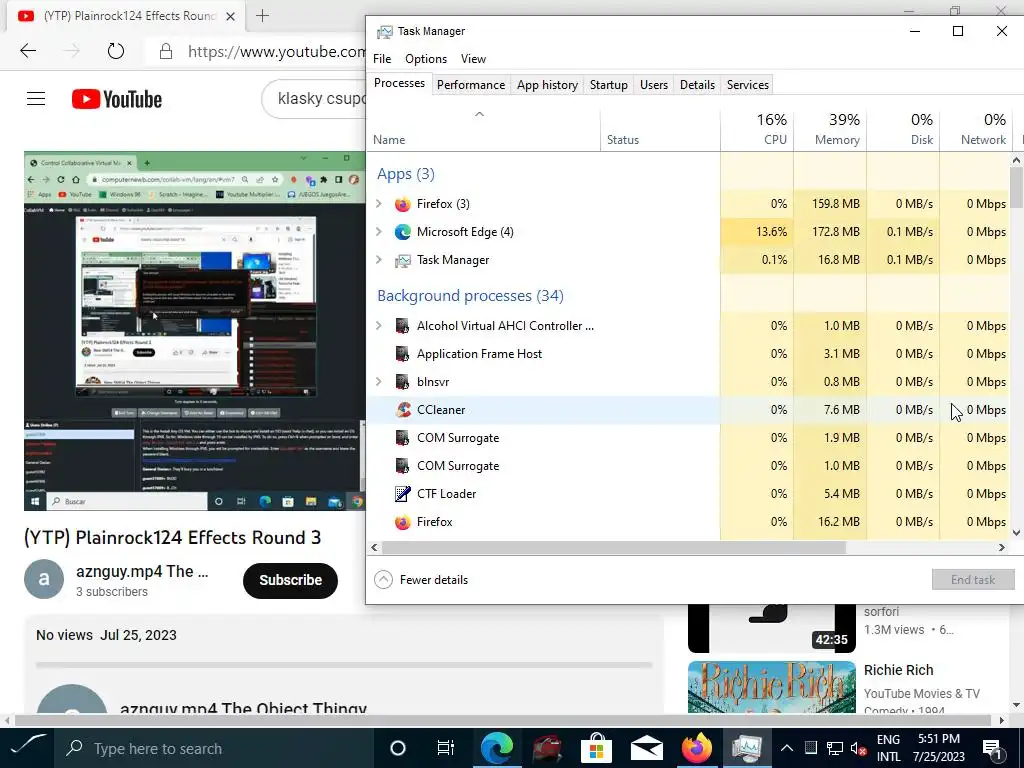Click the CCleaner process icon
This screenshot has height=768, width=1024.
403,410
